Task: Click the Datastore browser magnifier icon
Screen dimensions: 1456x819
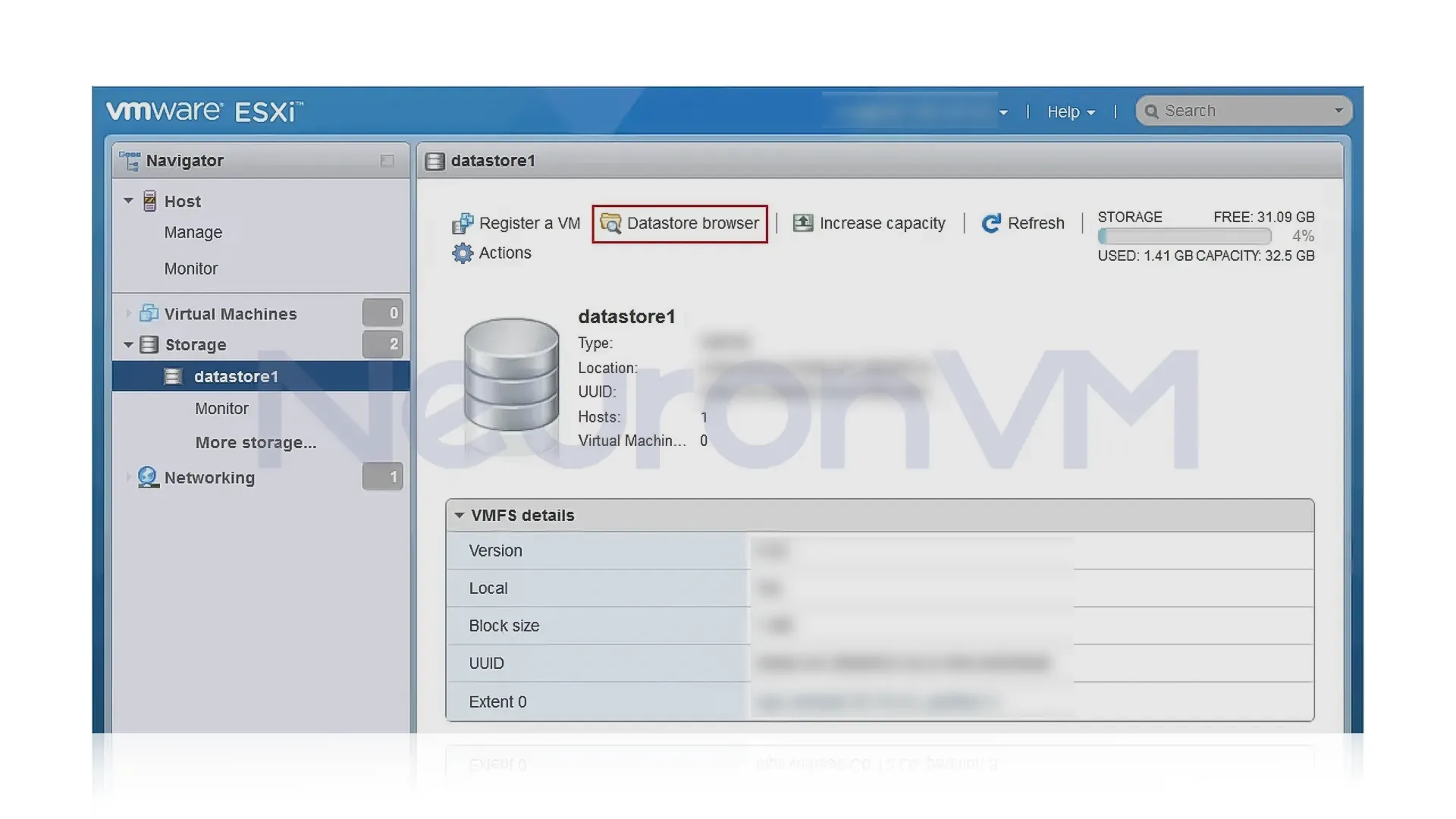Action: tap(610, 224)
